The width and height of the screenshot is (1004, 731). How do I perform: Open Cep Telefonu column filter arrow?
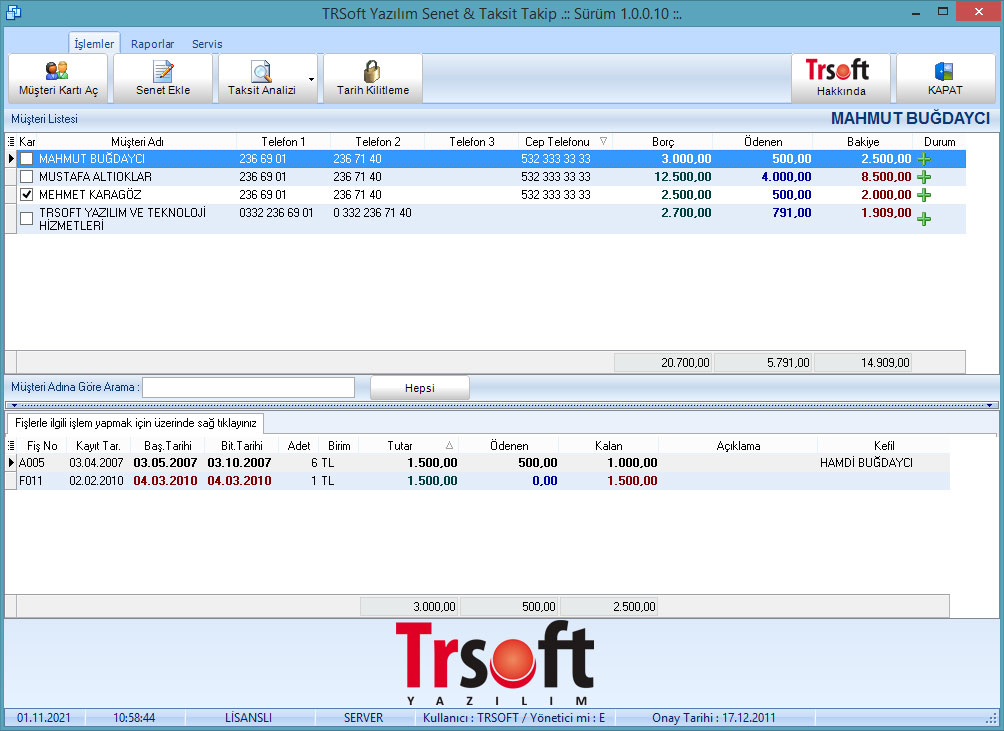pyautogui.click(x=603, y=141)
